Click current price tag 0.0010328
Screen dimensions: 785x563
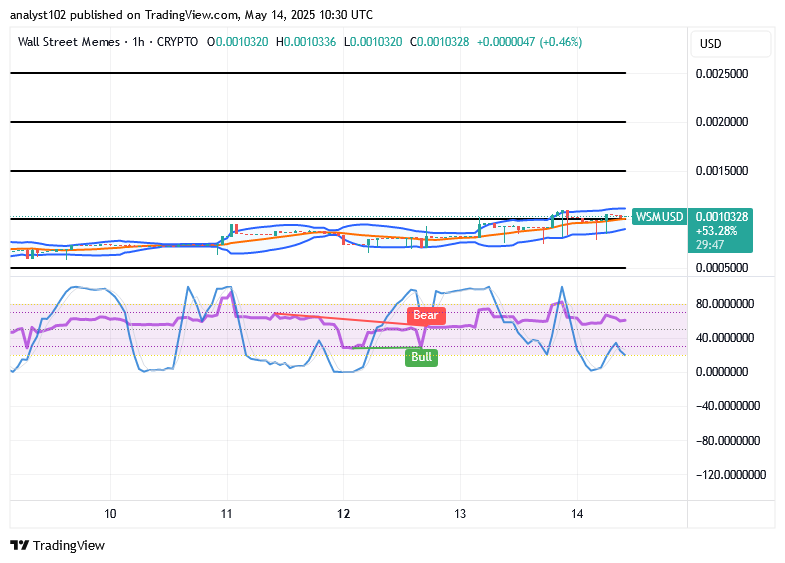(721, 217)
